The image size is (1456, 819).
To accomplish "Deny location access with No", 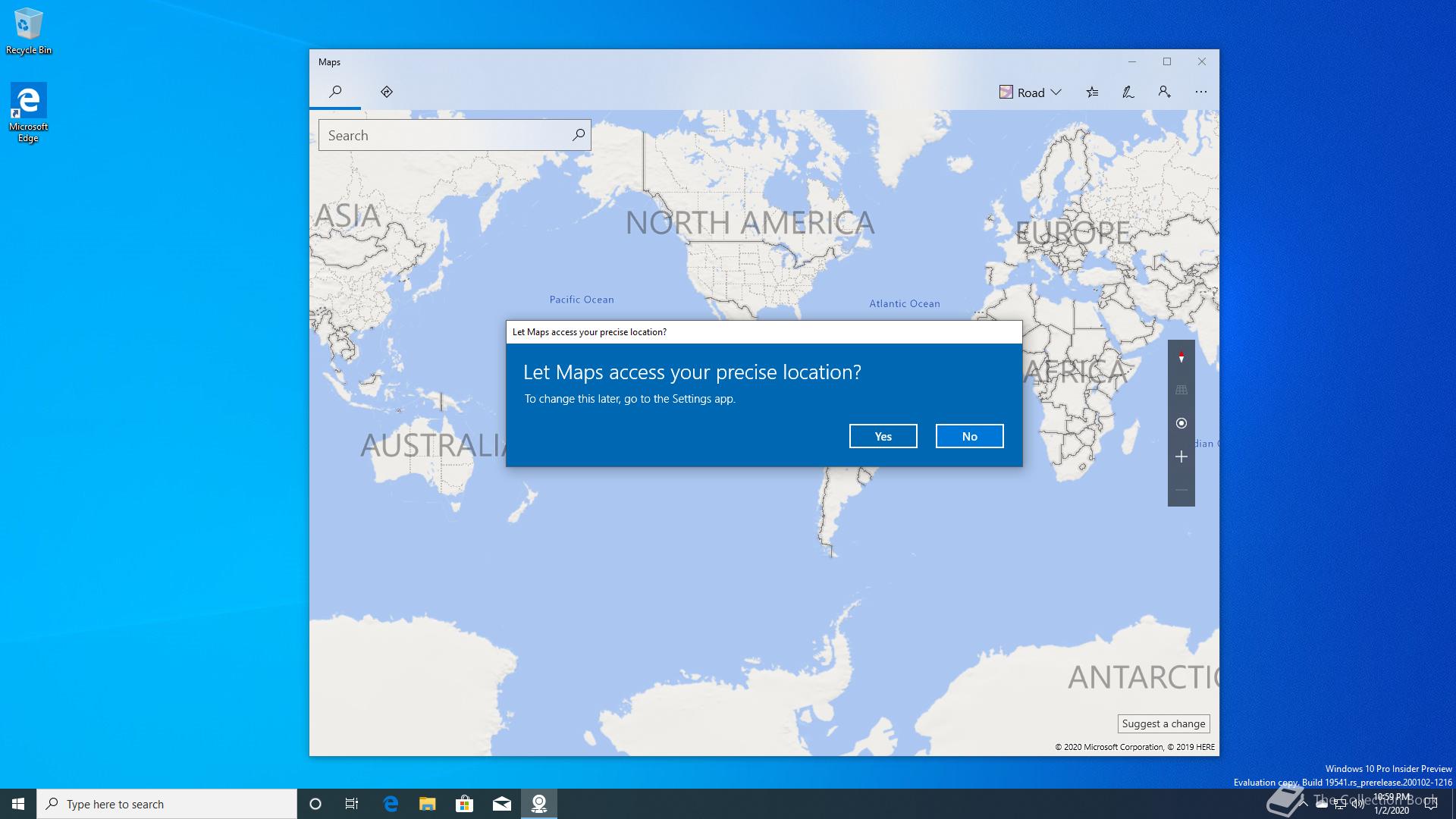I will click(970, 436).
